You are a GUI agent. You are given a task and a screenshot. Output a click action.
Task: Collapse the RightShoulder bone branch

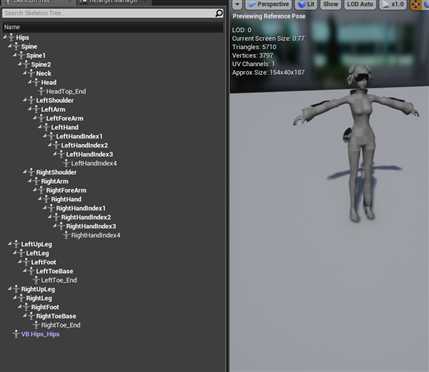point(25,172)
